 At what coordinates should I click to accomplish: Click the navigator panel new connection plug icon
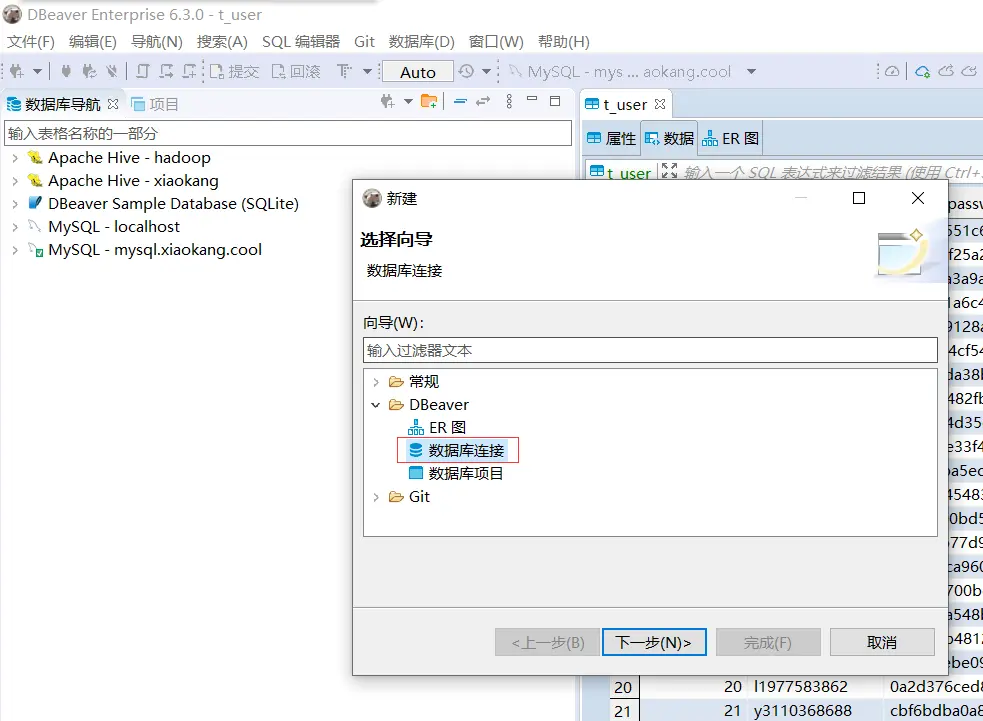coord(388,101)
